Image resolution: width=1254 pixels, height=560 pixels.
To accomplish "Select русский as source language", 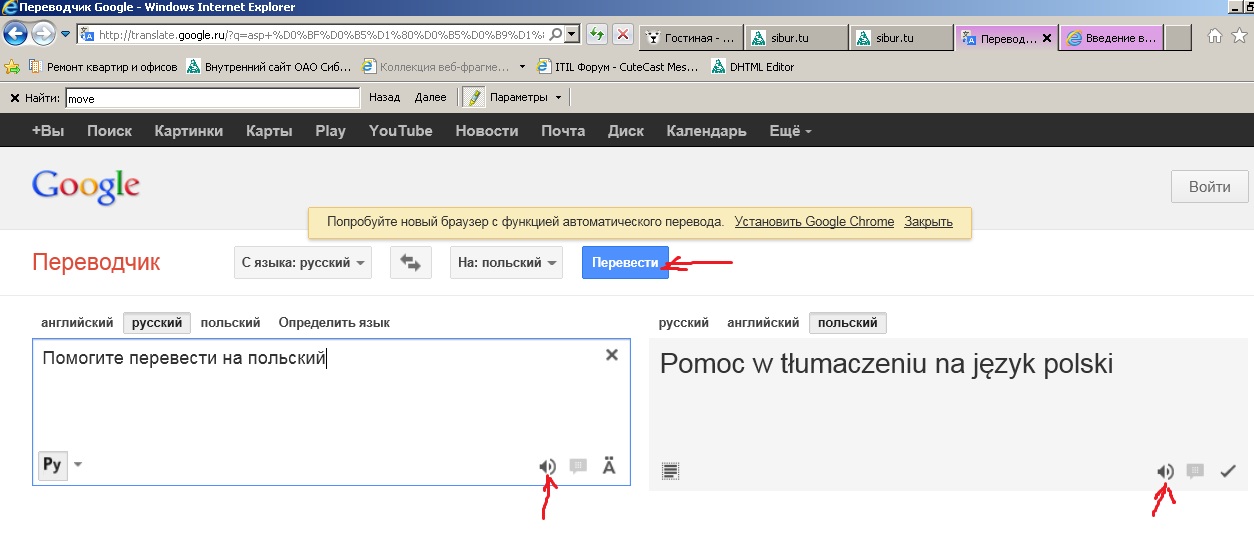I will (157, 323).
